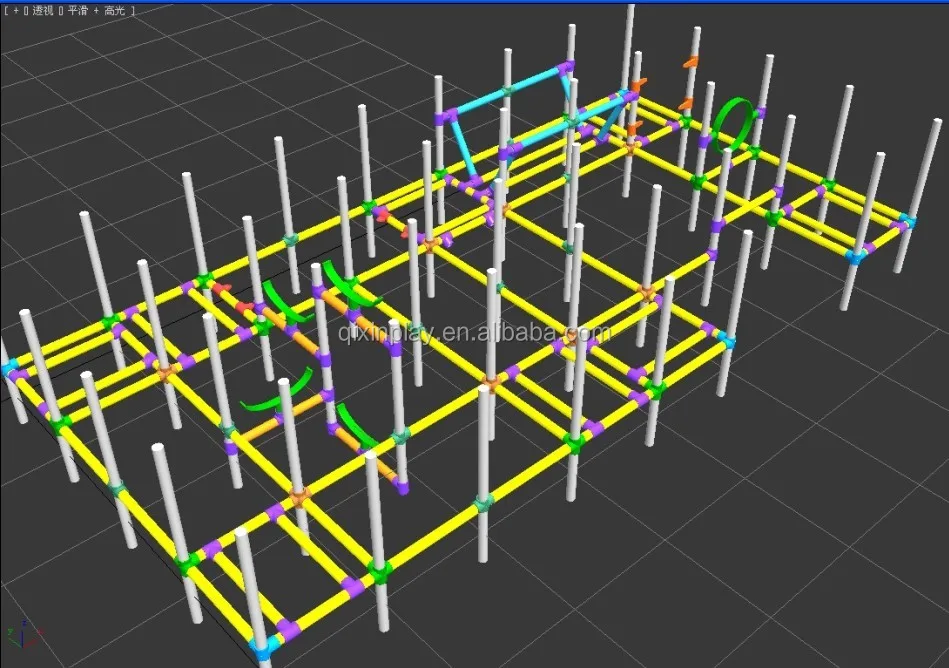Viewport: 949px width, 668px height.
Task: Select the leftmost red connector piece
Action: pos(219,289)
